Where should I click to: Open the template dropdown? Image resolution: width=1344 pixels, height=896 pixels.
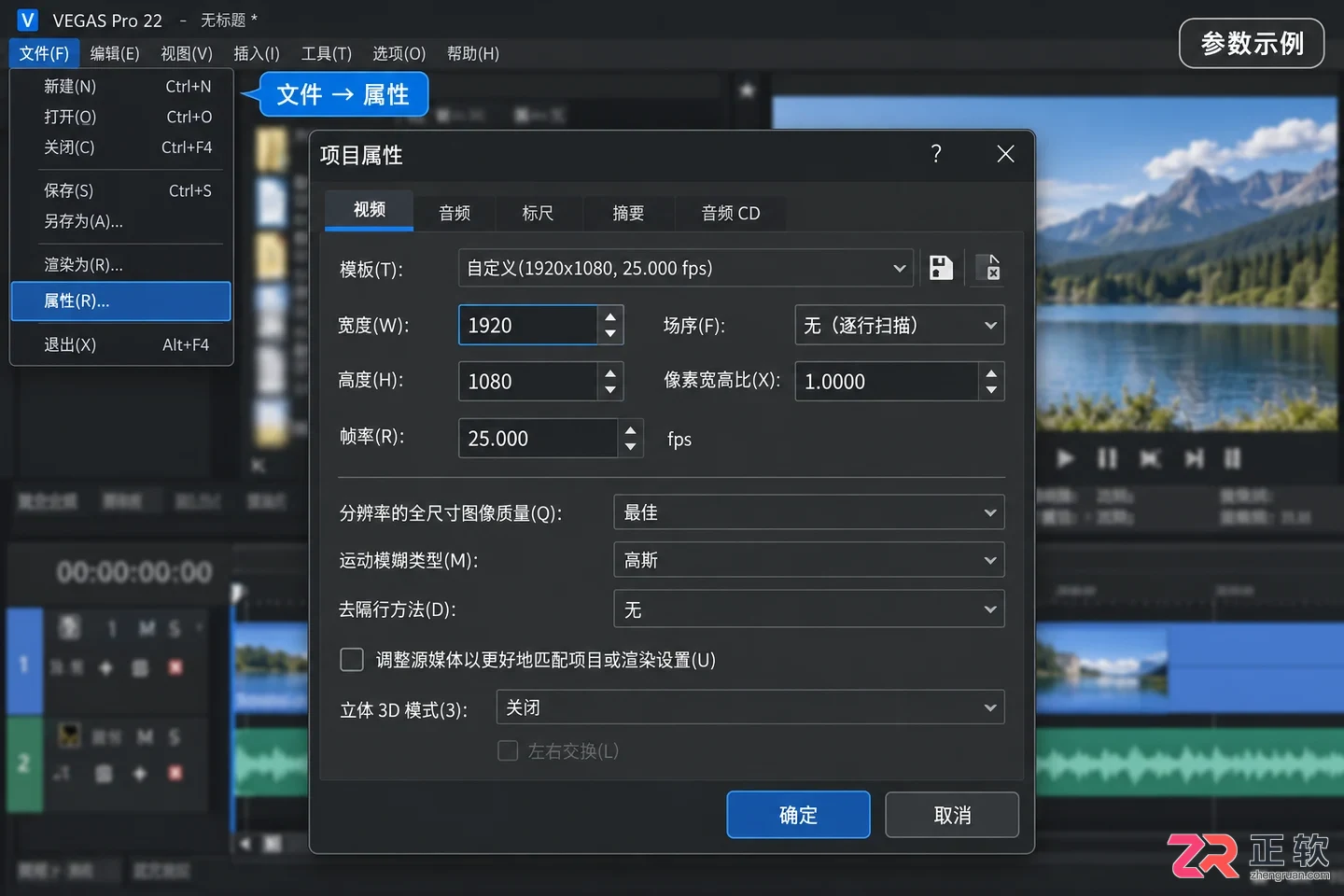(685, 268)
